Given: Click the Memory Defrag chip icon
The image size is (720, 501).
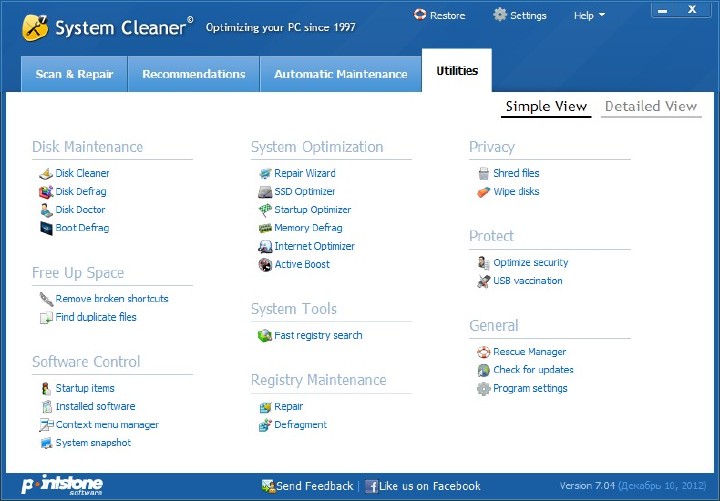Looking at the screenshot, I should click(x=265, y=228).
